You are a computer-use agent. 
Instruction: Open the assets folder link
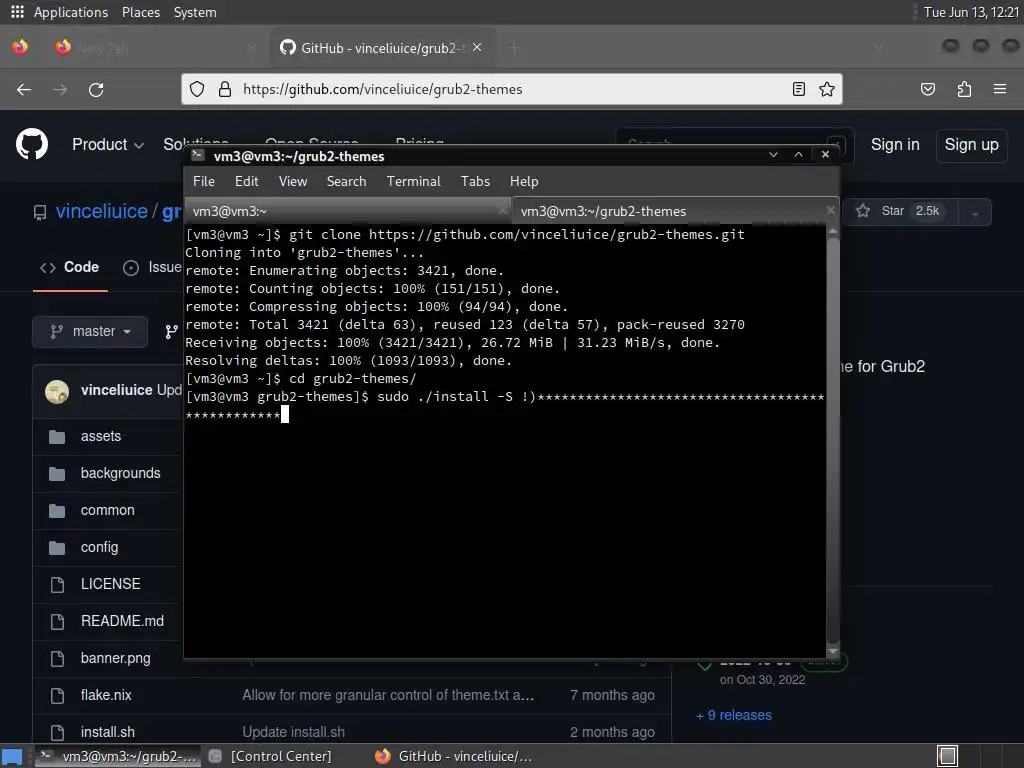pyautogui.click(x=101, y=436)
